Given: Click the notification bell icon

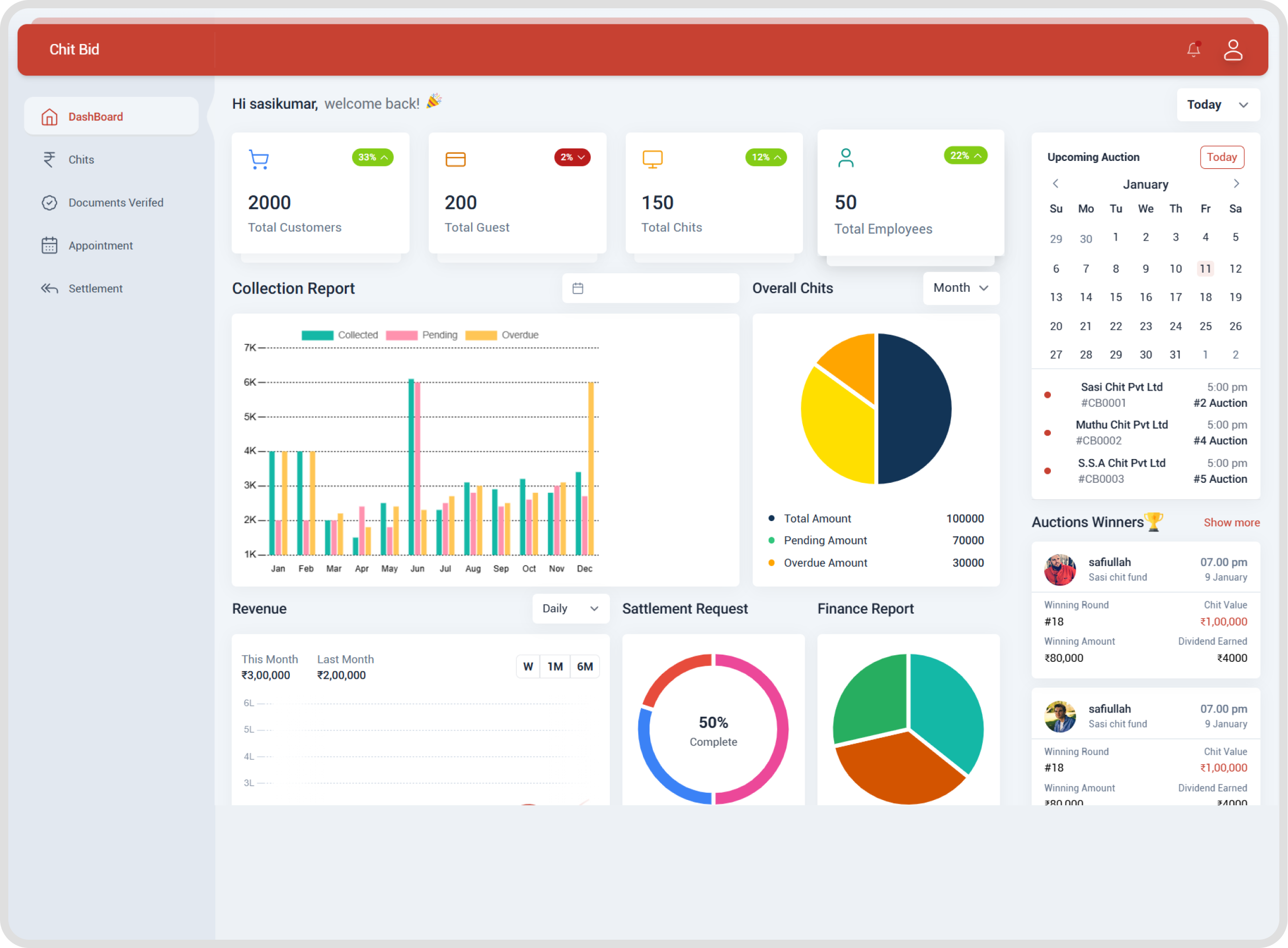Looking at the screenshot, I should 1193,50.
